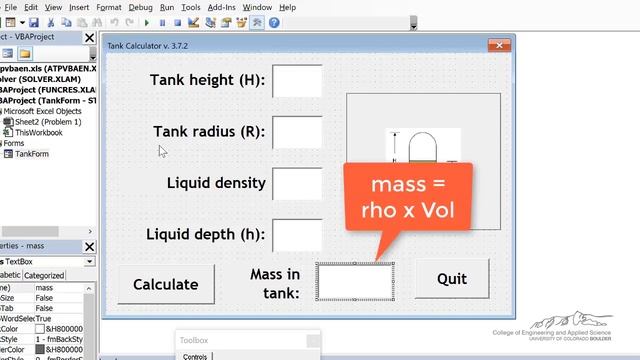Open the TextBox object dropdown in Properties

click(89, 262)
